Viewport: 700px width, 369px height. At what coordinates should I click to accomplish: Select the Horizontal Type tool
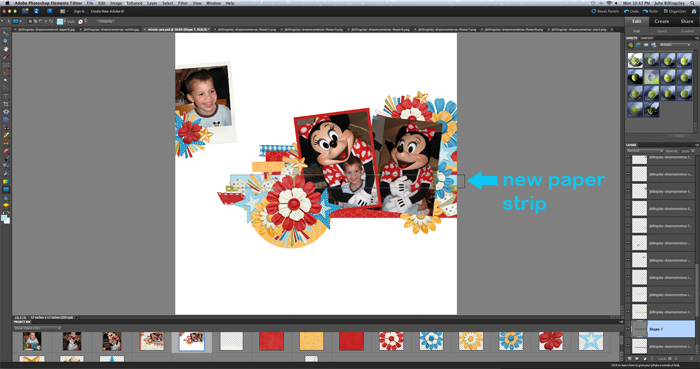(6, 96)
